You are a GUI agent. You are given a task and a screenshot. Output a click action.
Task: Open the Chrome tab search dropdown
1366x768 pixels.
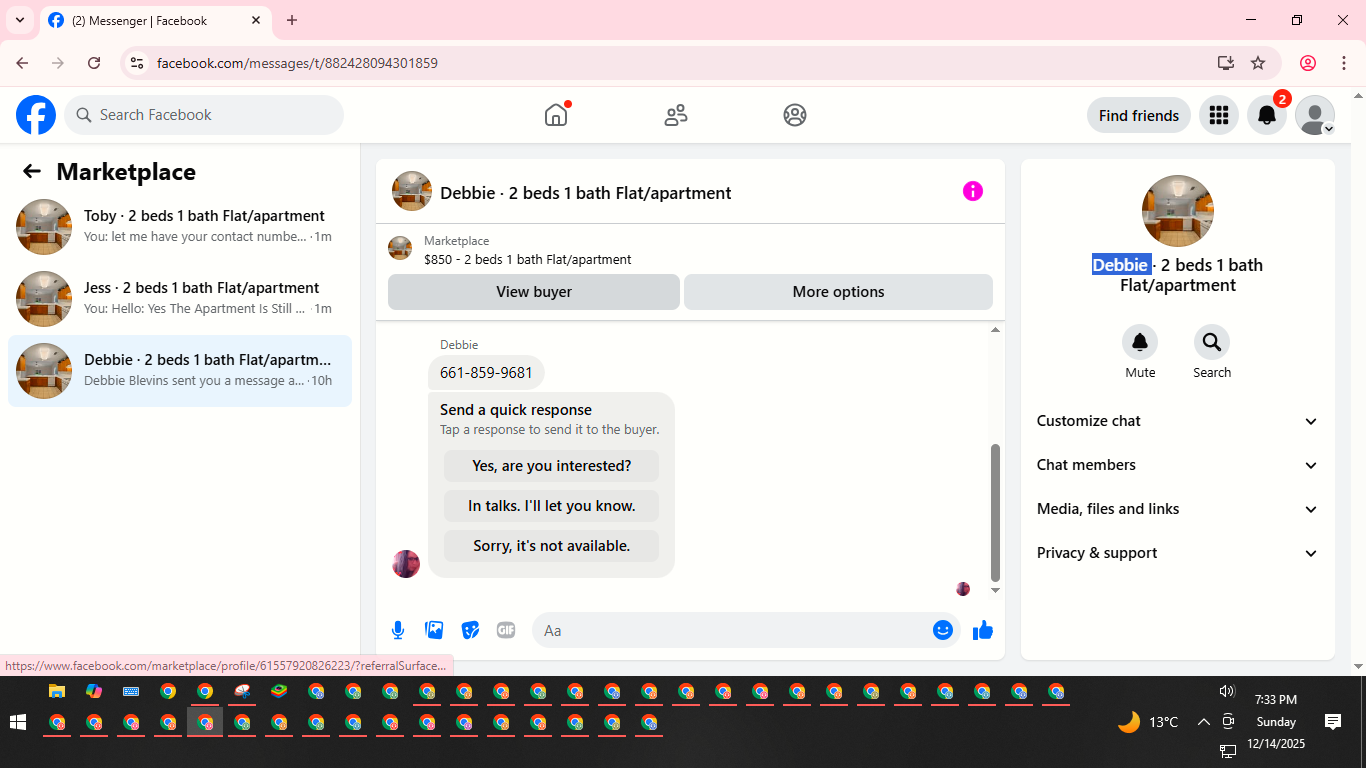pos(19,20)
